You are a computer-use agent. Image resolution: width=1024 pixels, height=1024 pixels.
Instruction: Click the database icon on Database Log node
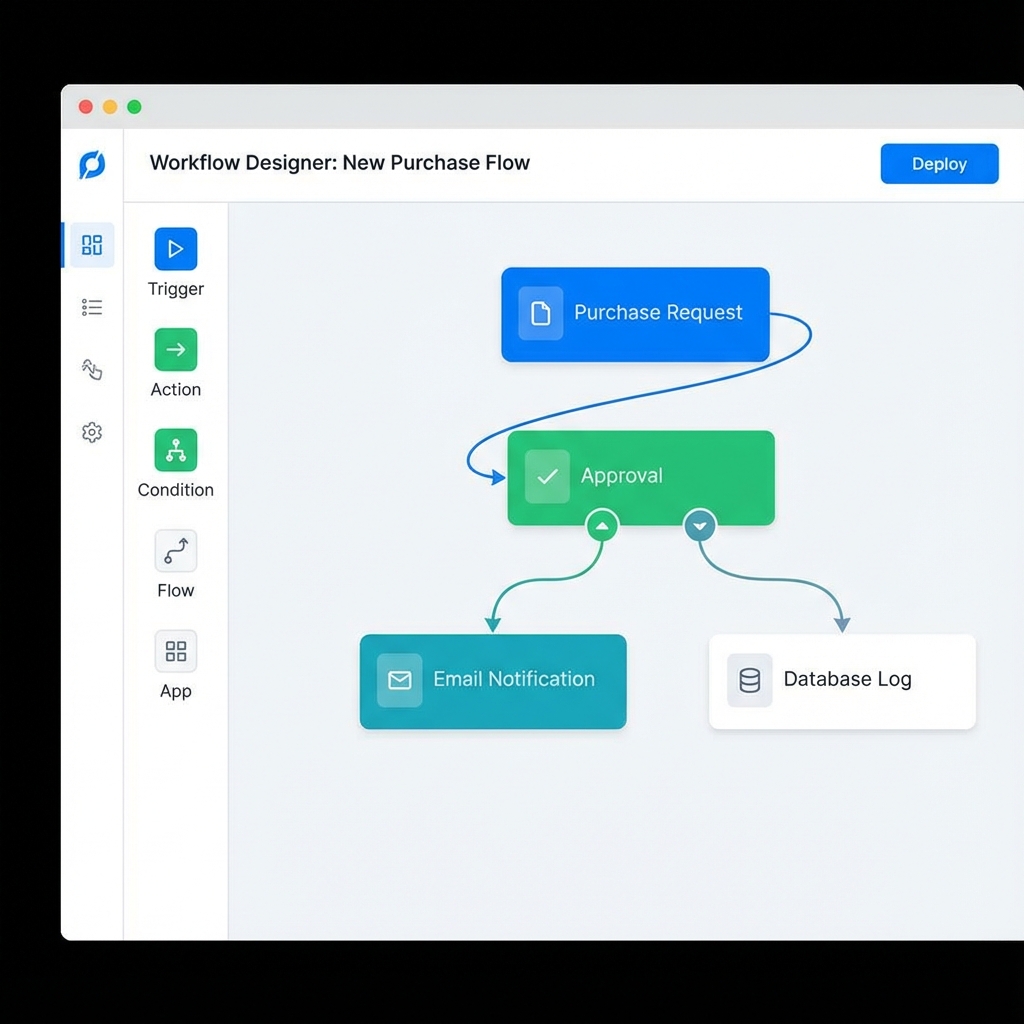click(x=749, y=680)
